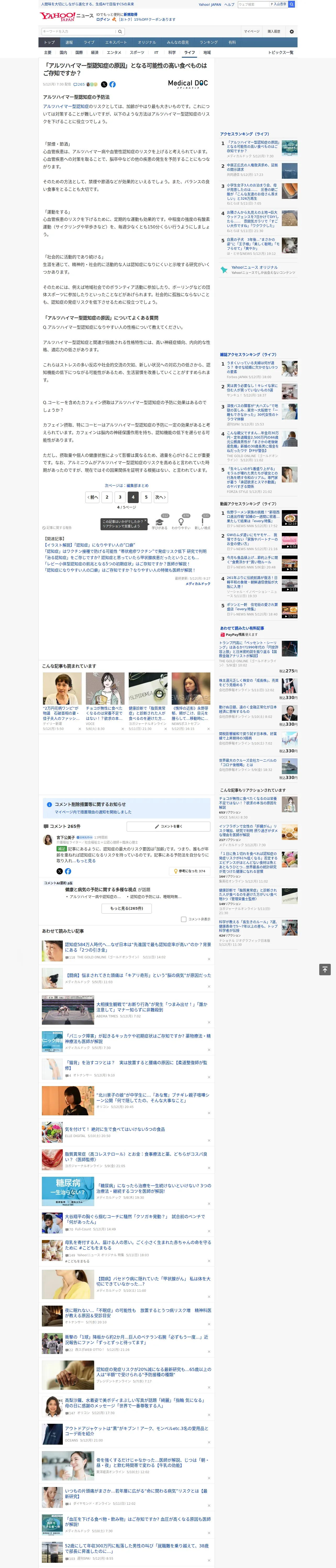The width and height of the screenshot is (336, 1568).
Task: Select the 科学 category
Action: pos(171,52)
